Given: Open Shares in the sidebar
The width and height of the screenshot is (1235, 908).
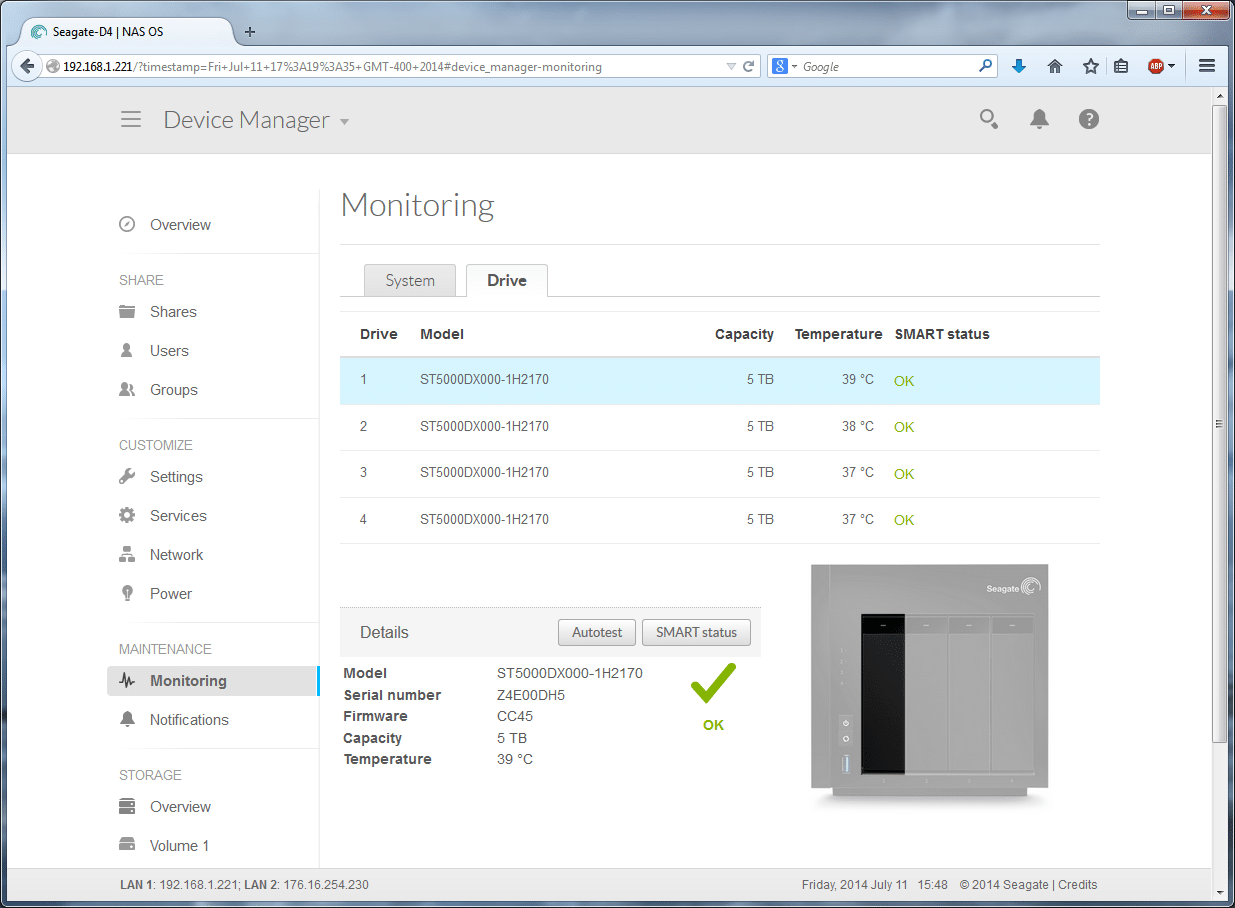Looking at the screenshot, I should coord(173,312).
